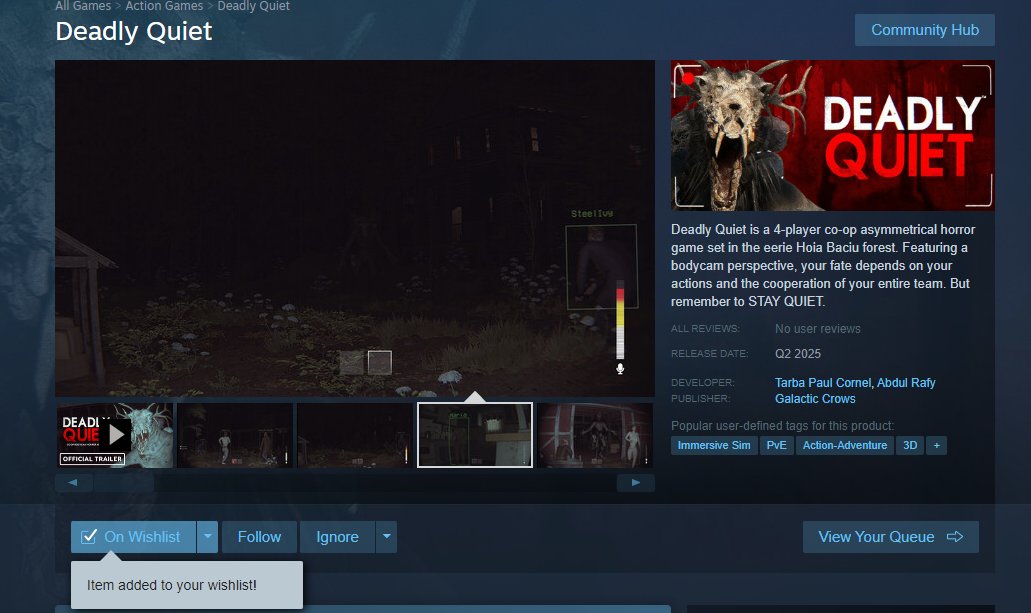Image resolution: width=1031 pixels, height=613 pixels.
Task: Remove game via On Wishlist button
Action: point(133,537)
